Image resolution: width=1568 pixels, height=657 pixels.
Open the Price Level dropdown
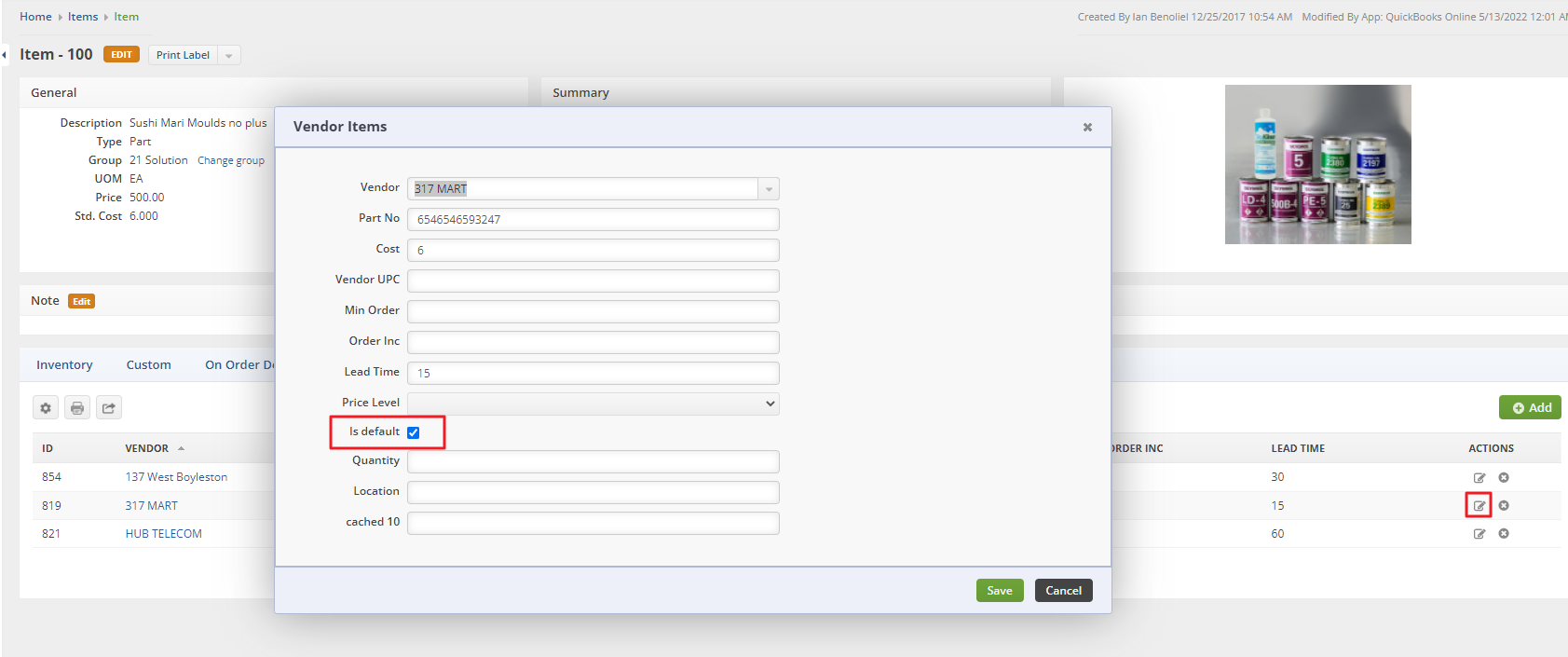click(x=593, y=404)
